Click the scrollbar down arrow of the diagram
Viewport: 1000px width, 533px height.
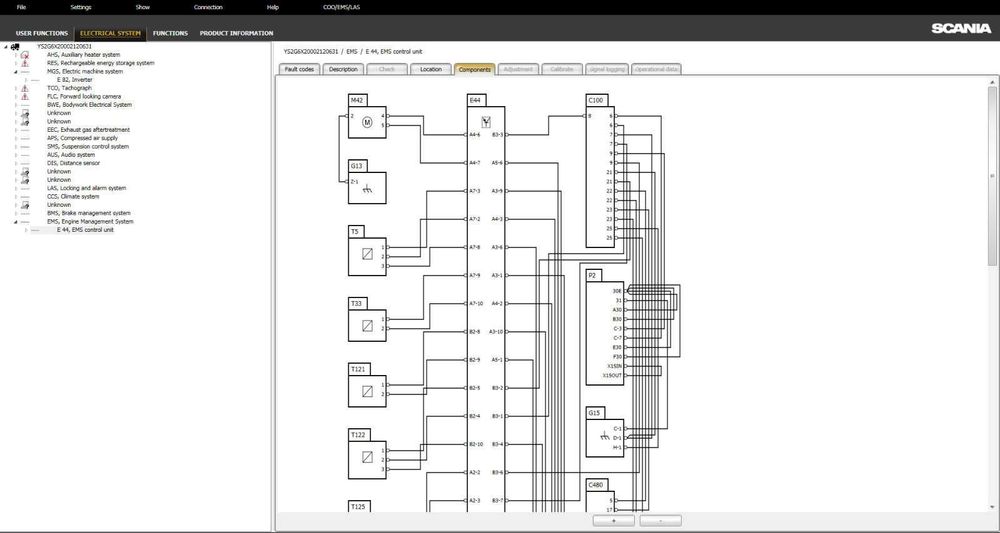[x=992, y=508]
